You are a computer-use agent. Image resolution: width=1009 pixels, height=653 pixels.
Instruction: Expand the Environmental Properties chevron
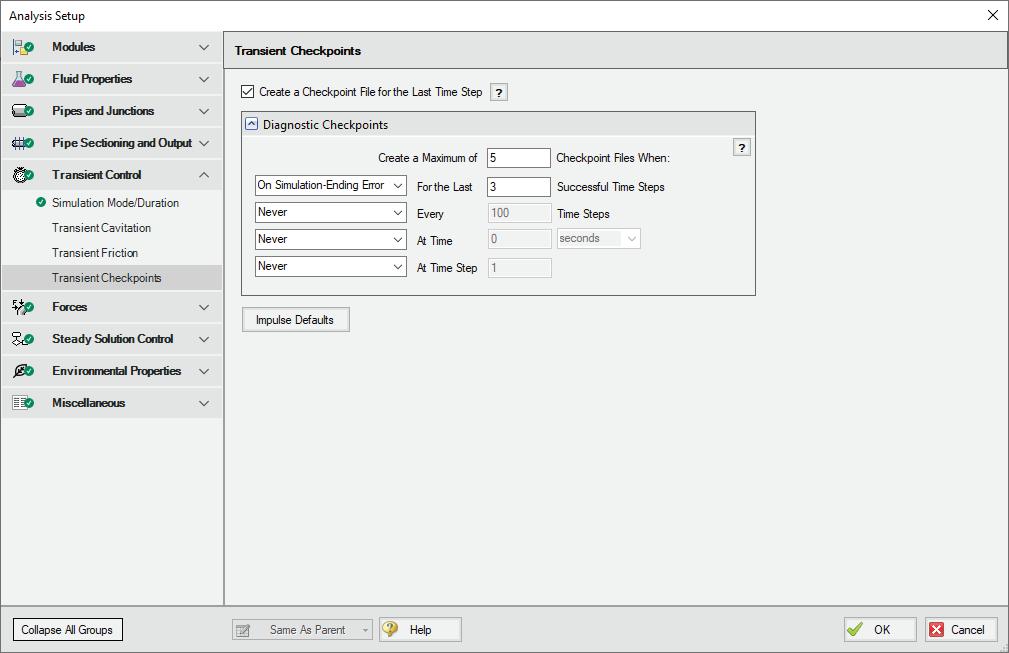tap(204, 371)
